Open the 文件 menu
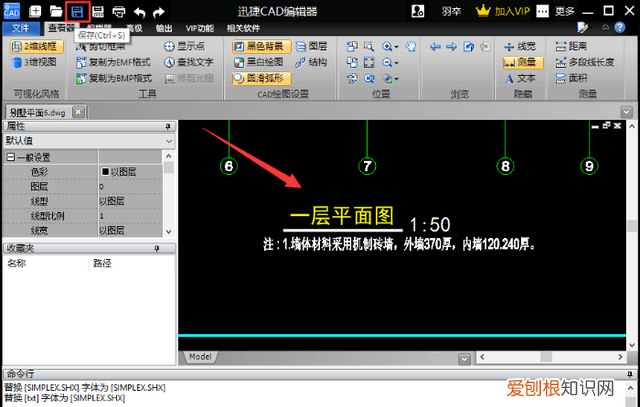Image resolution: width=640 pixels, height=407 pixels. pyautogui.click(x=21, y=28)
